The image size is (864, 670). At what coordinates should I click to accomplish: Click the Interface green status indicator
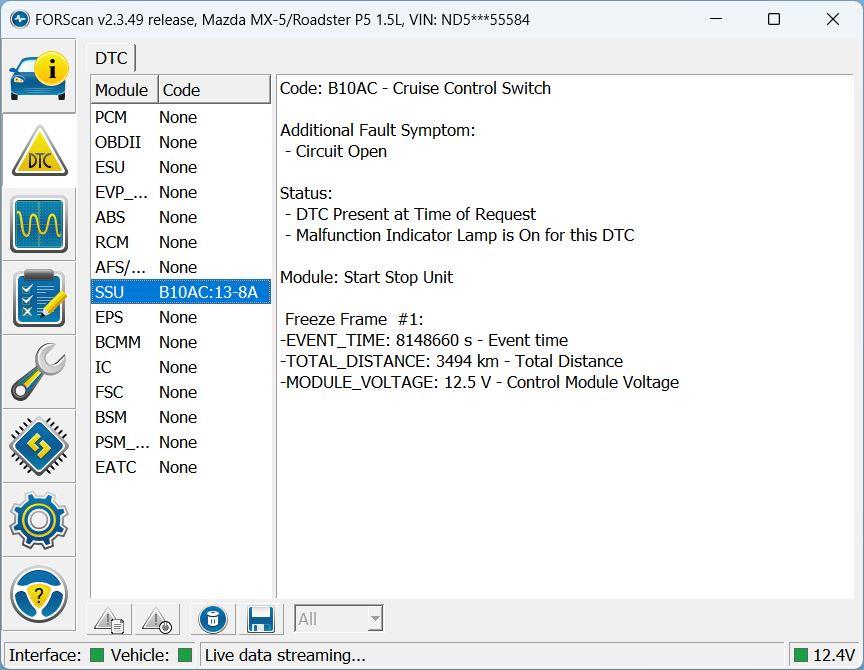97,655
